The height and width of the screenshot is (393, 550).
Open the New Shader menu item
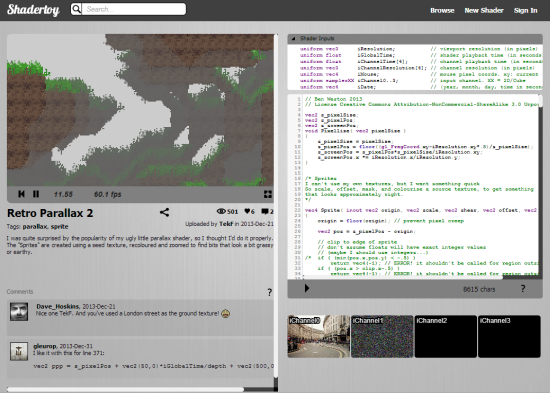(484, 10)
